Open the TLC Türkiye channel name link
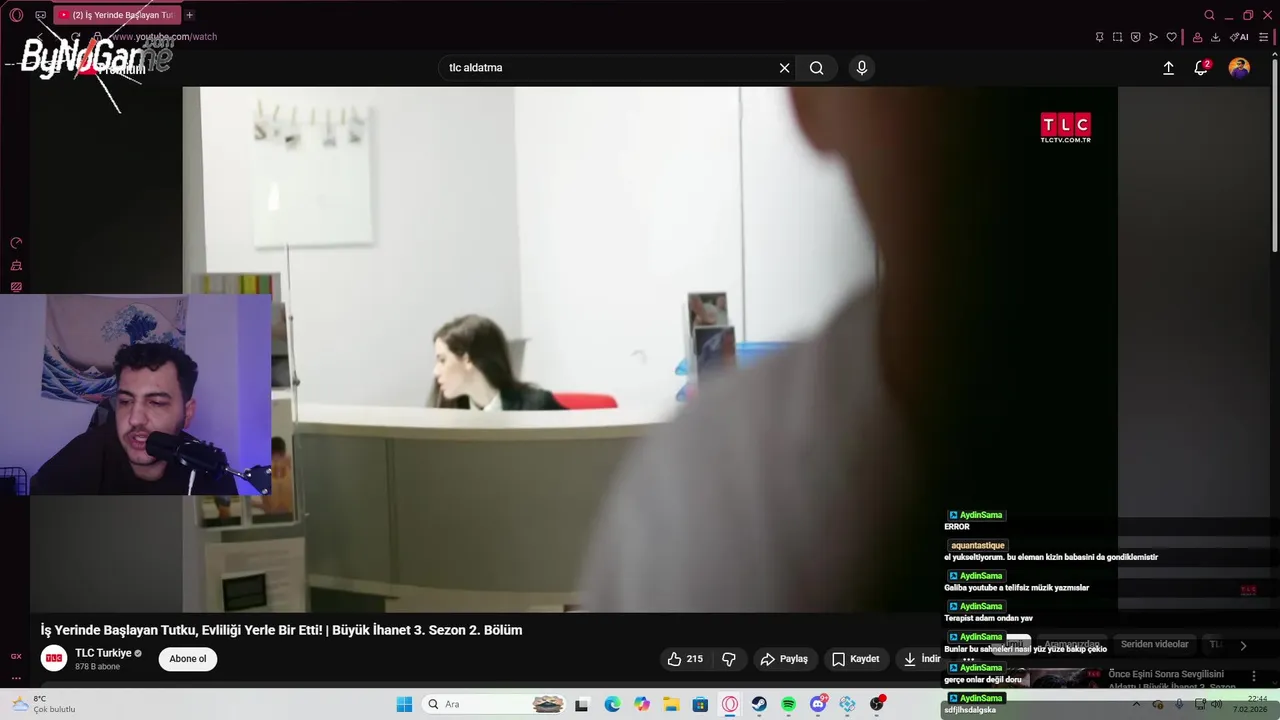The width and height of the screenshot is (1280, 720). [x=103, y=653]
